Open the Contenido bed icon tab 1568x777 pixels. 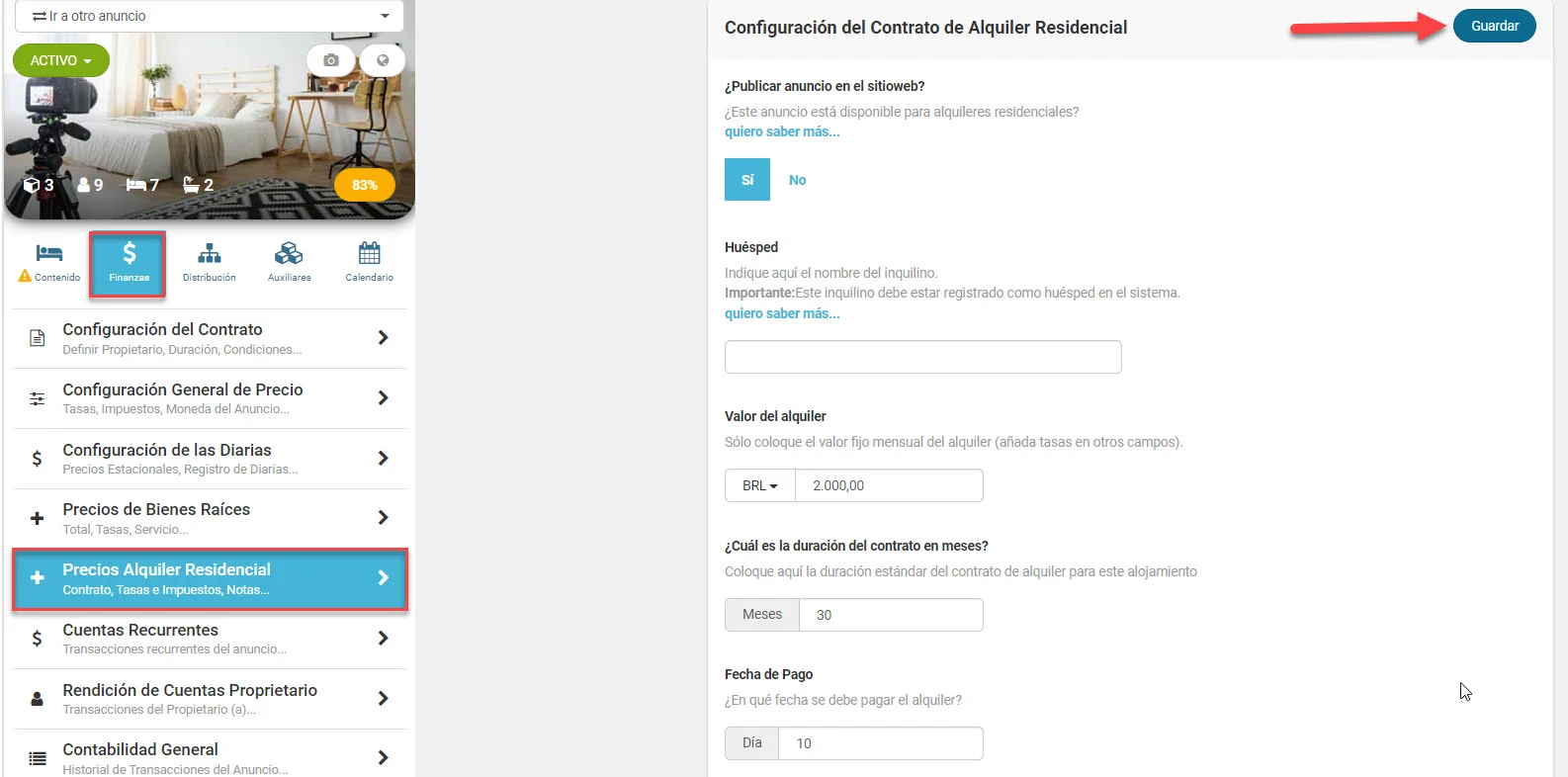click(x=49, y=254)
